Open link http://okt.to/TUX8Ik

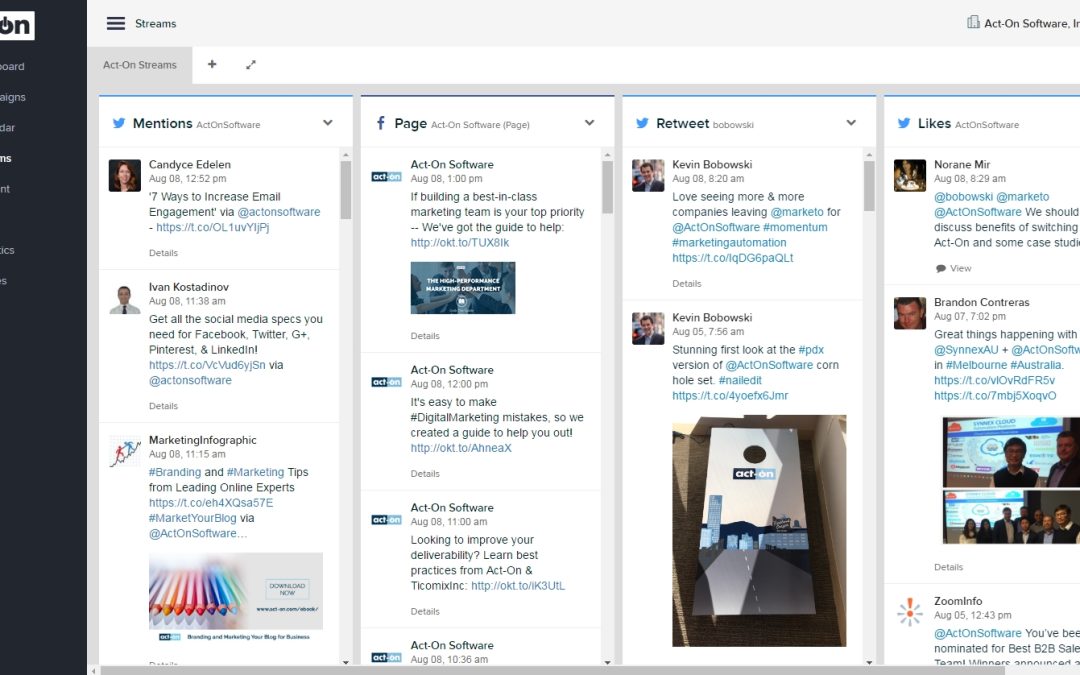pos(460,242)
